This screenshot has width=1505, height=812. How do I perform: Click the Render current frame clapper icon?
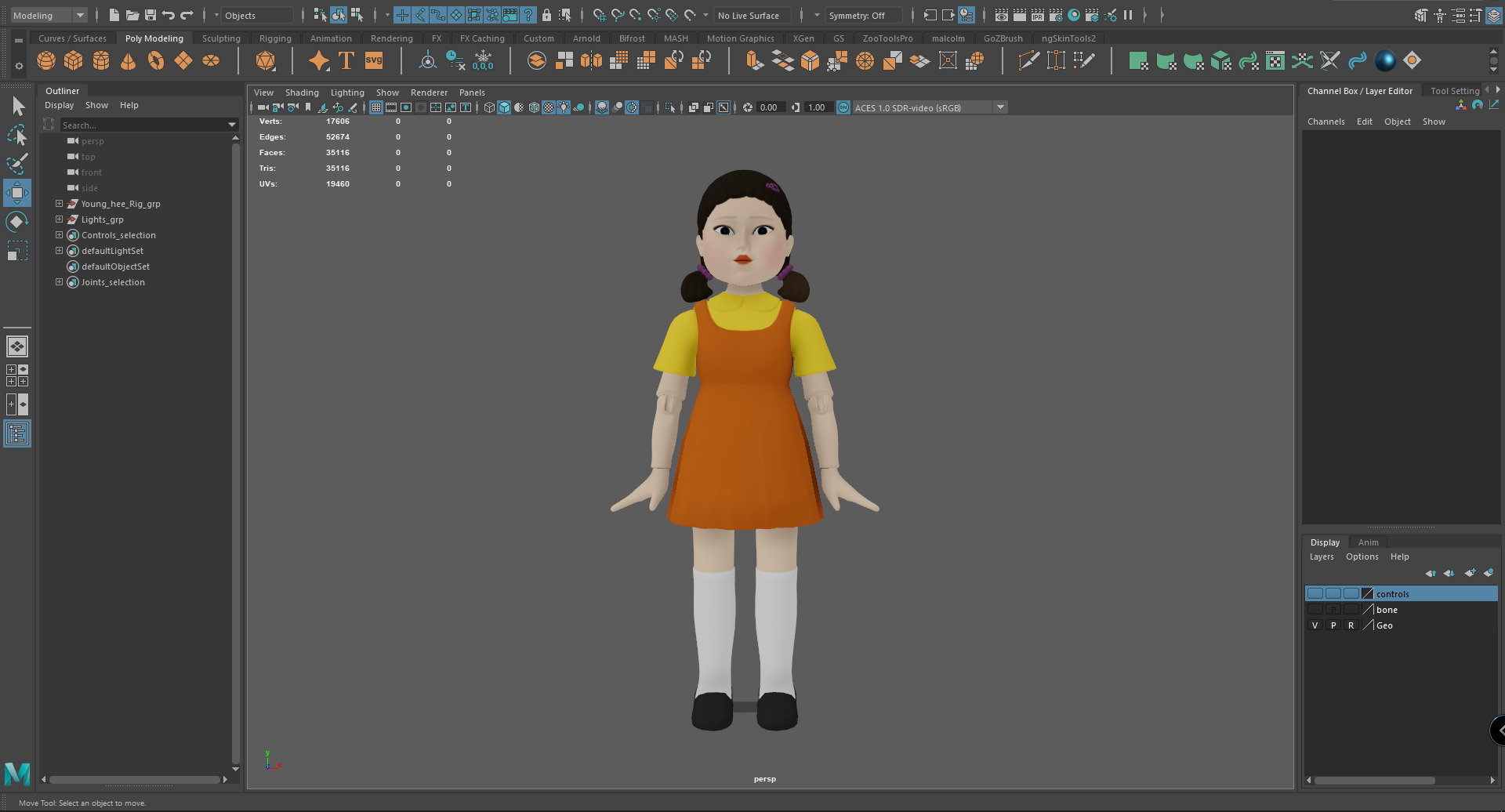(x=1020, y=15)
